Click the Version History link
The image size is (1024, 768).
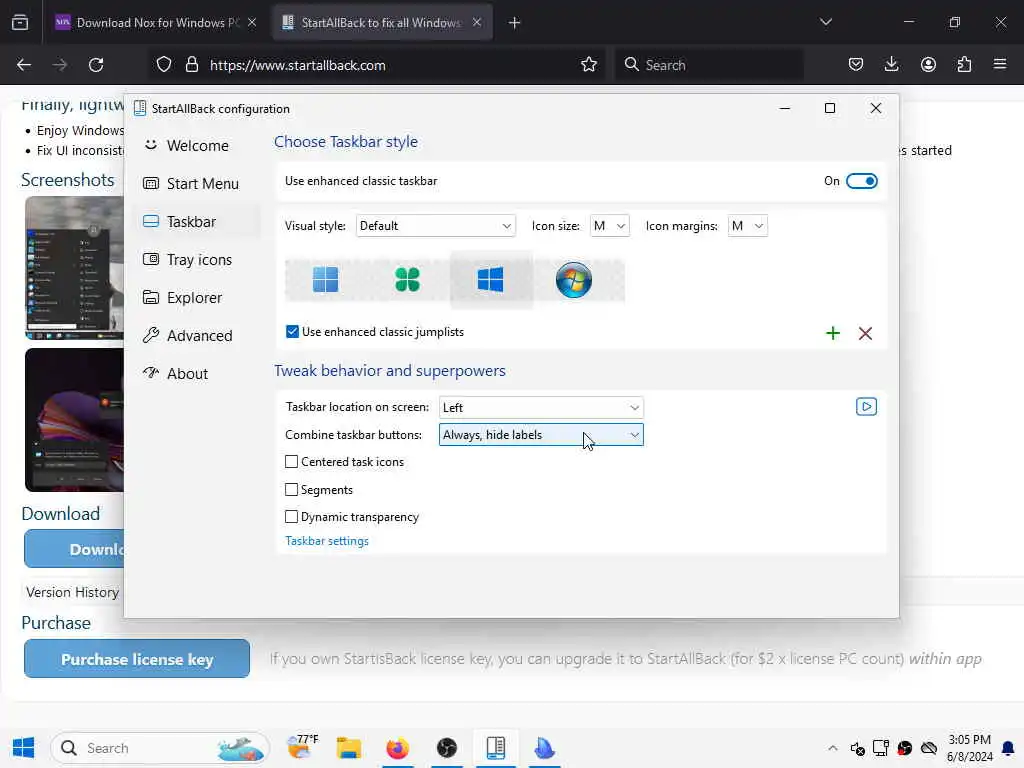pos(72,592)
